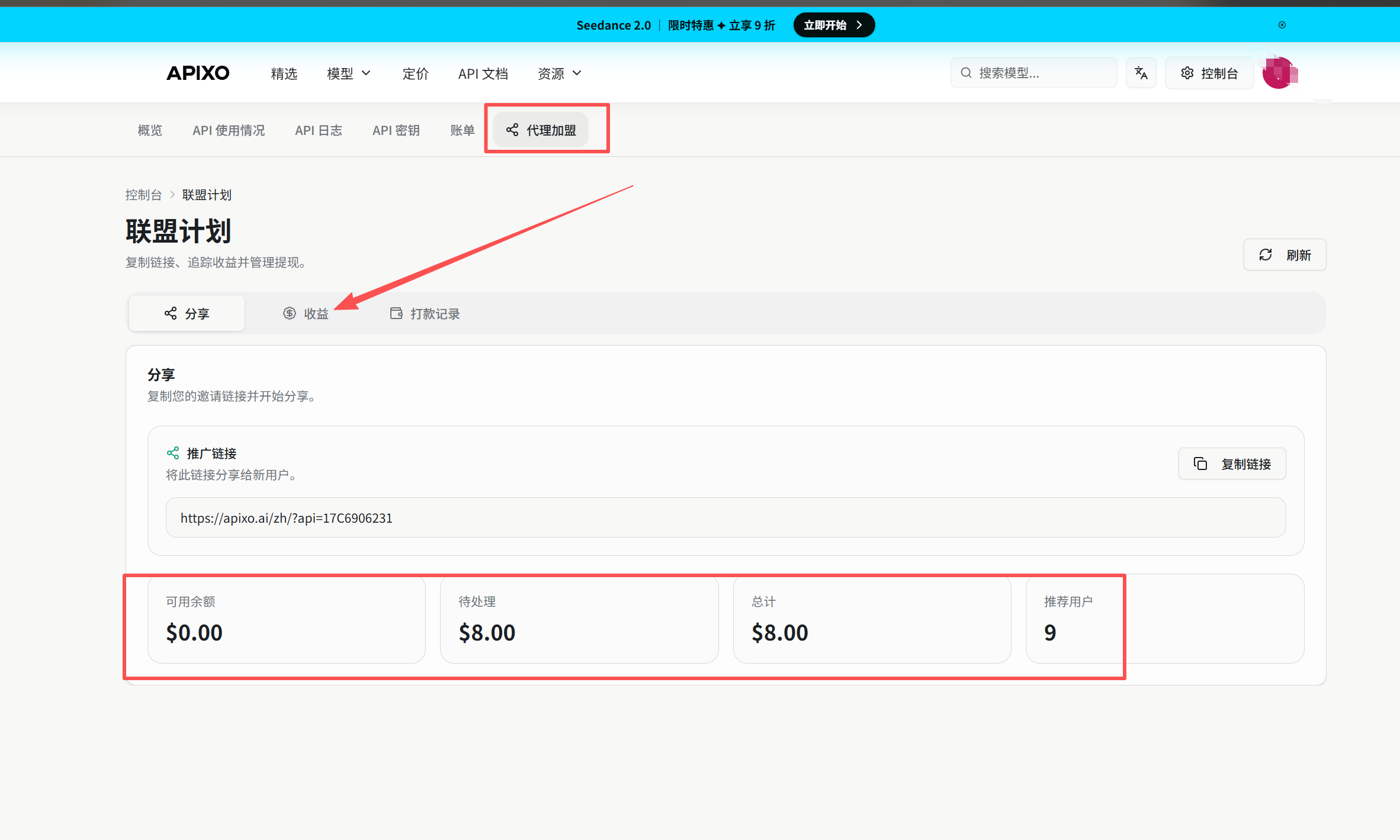
Task: Click the promo link URL field
Action: [725, 517]
